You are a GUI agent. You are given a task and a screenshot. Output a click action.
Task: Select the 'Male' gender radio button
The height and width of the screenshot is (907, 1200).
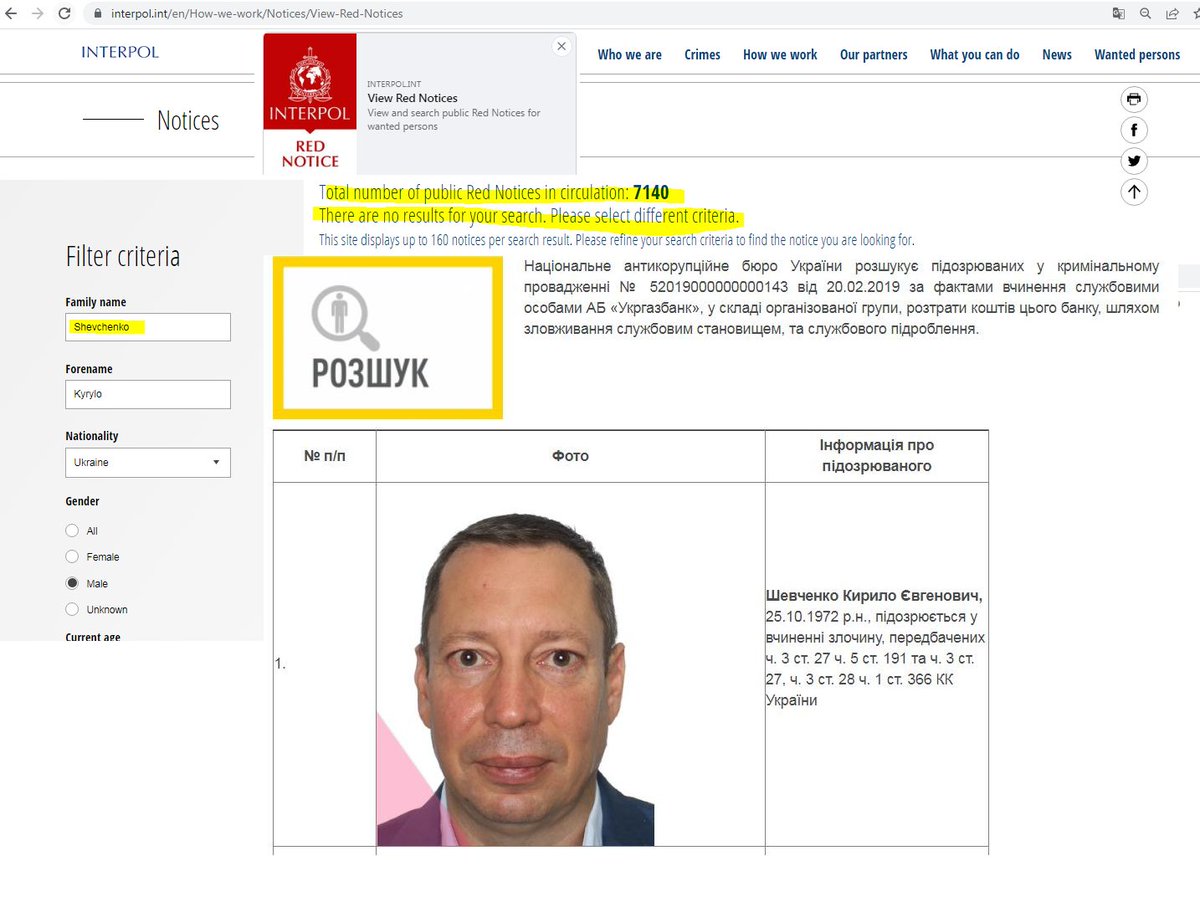click(x=72, y=583)
